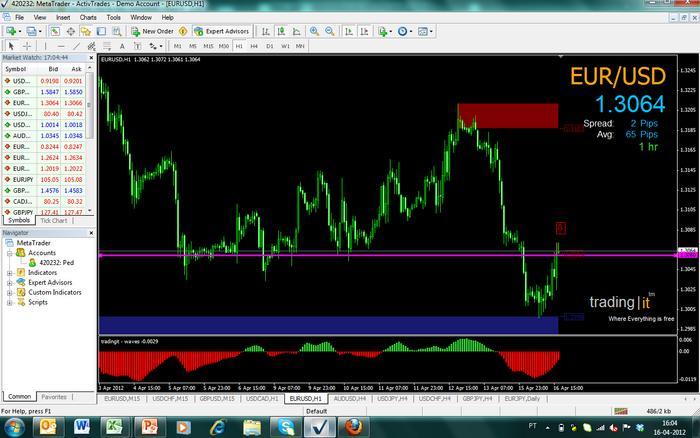Switch timeframe to H1
The image size is (700, 438).
tap(239, 46)
